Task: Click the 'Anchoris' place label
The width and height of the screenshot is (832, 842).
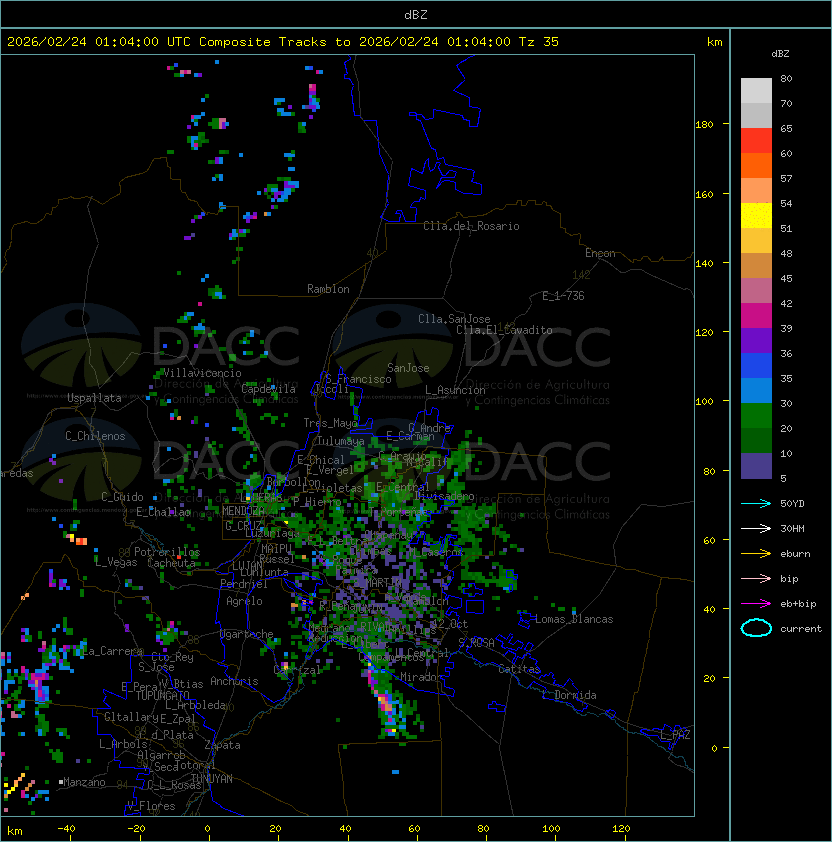Action: click(x=234, y=681)
